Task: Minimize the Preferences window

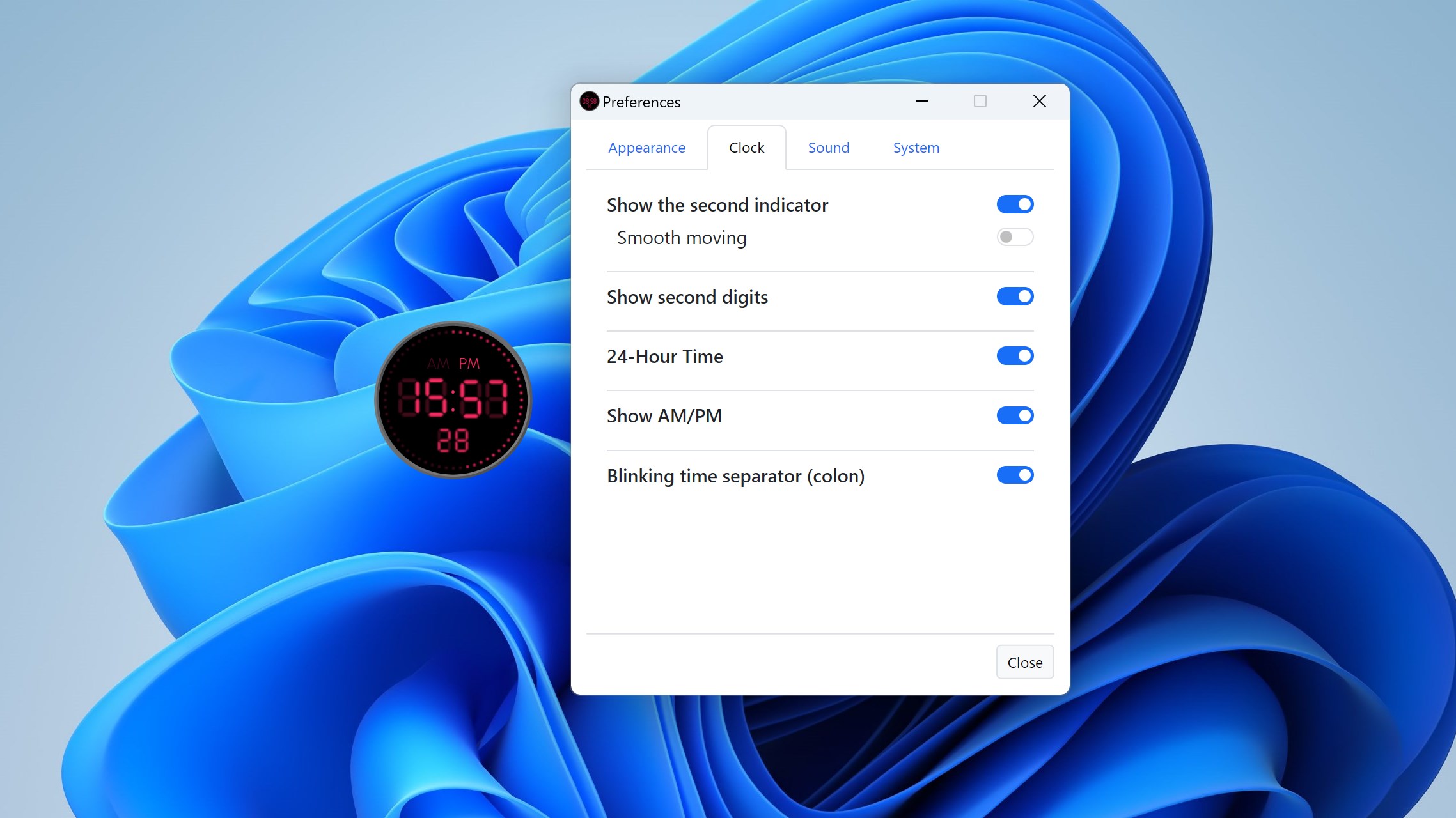Action: (923, 102)
